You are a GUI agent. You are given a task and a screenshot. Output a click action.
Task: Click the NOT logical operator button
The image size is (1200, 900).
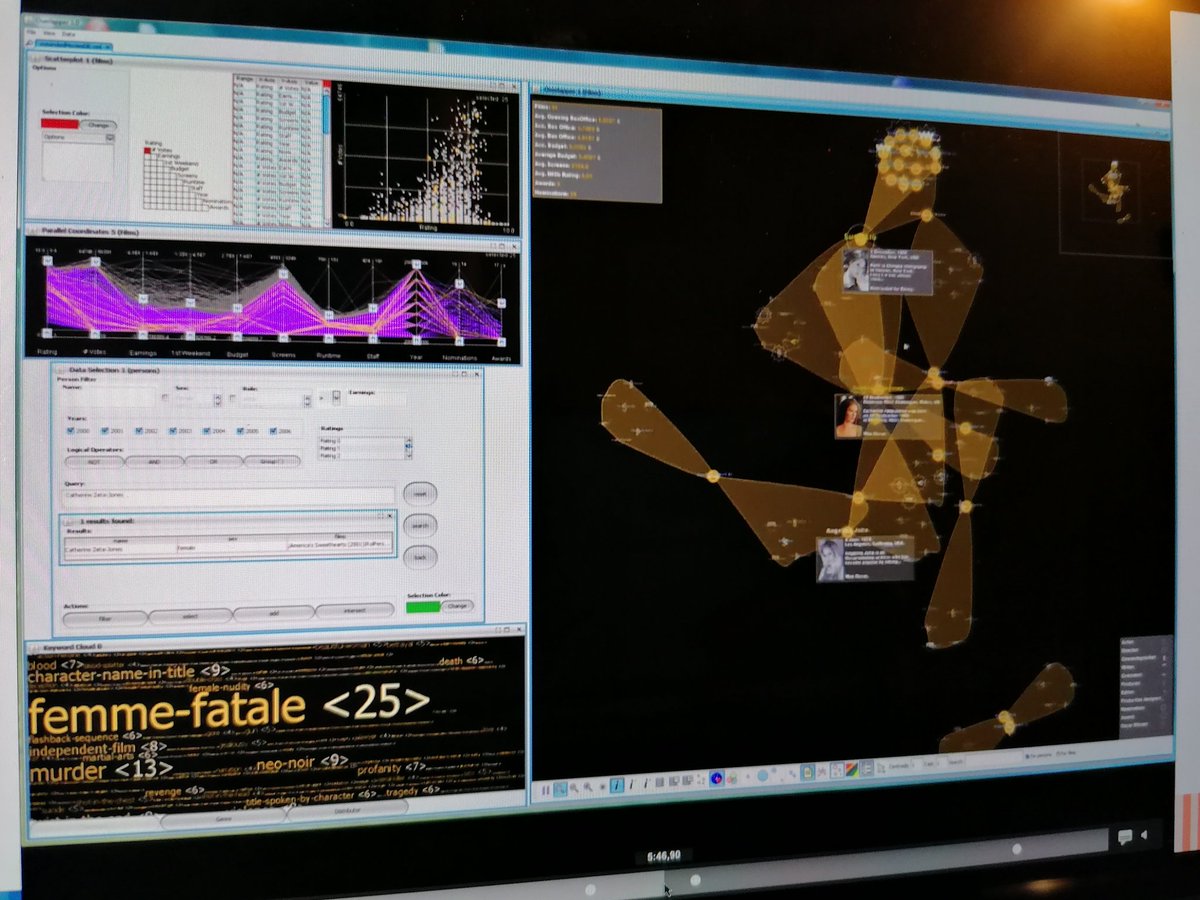point(94,461)
